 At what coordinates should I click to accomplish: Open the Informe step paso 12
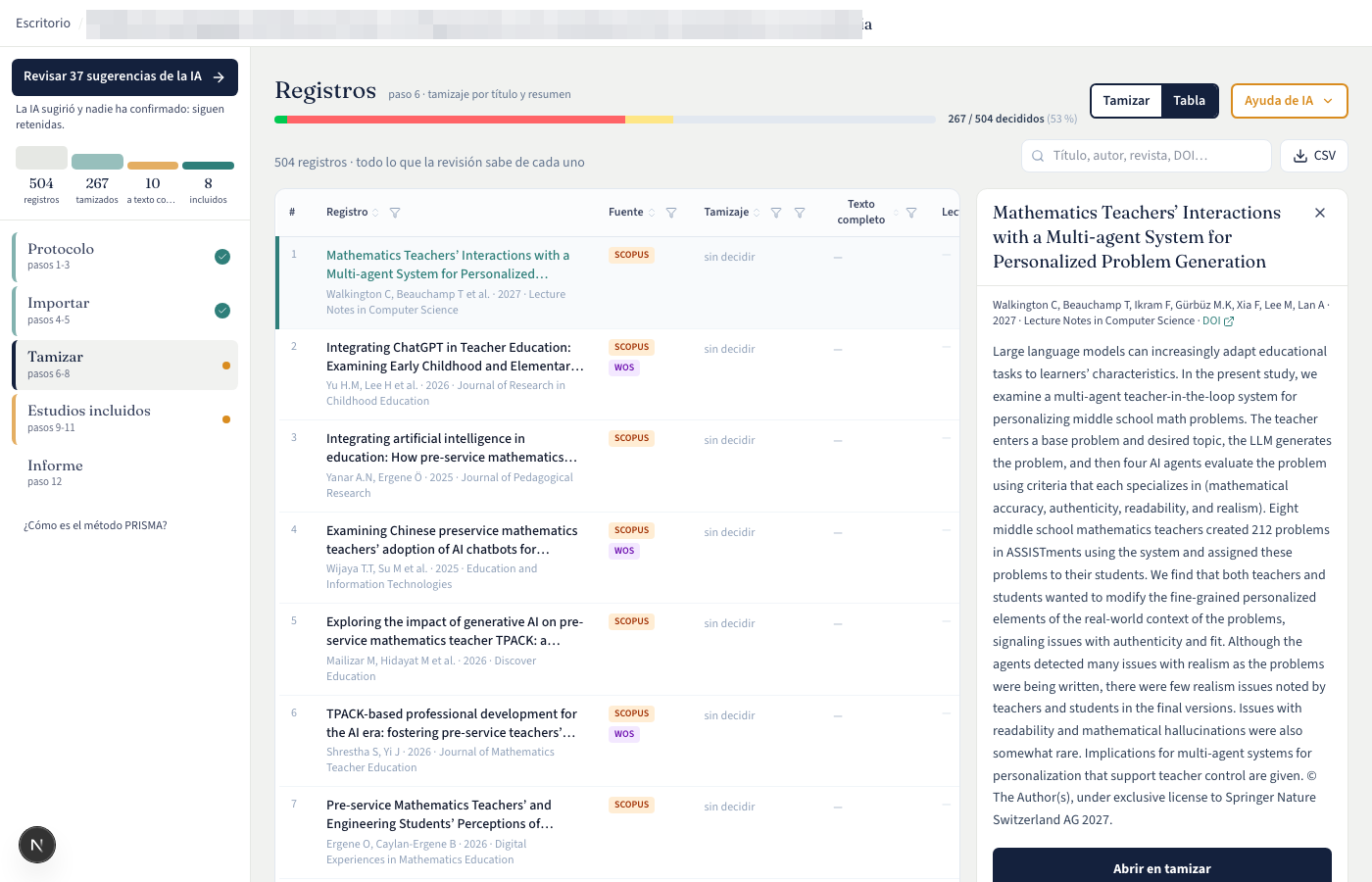(x=124, y=472)
